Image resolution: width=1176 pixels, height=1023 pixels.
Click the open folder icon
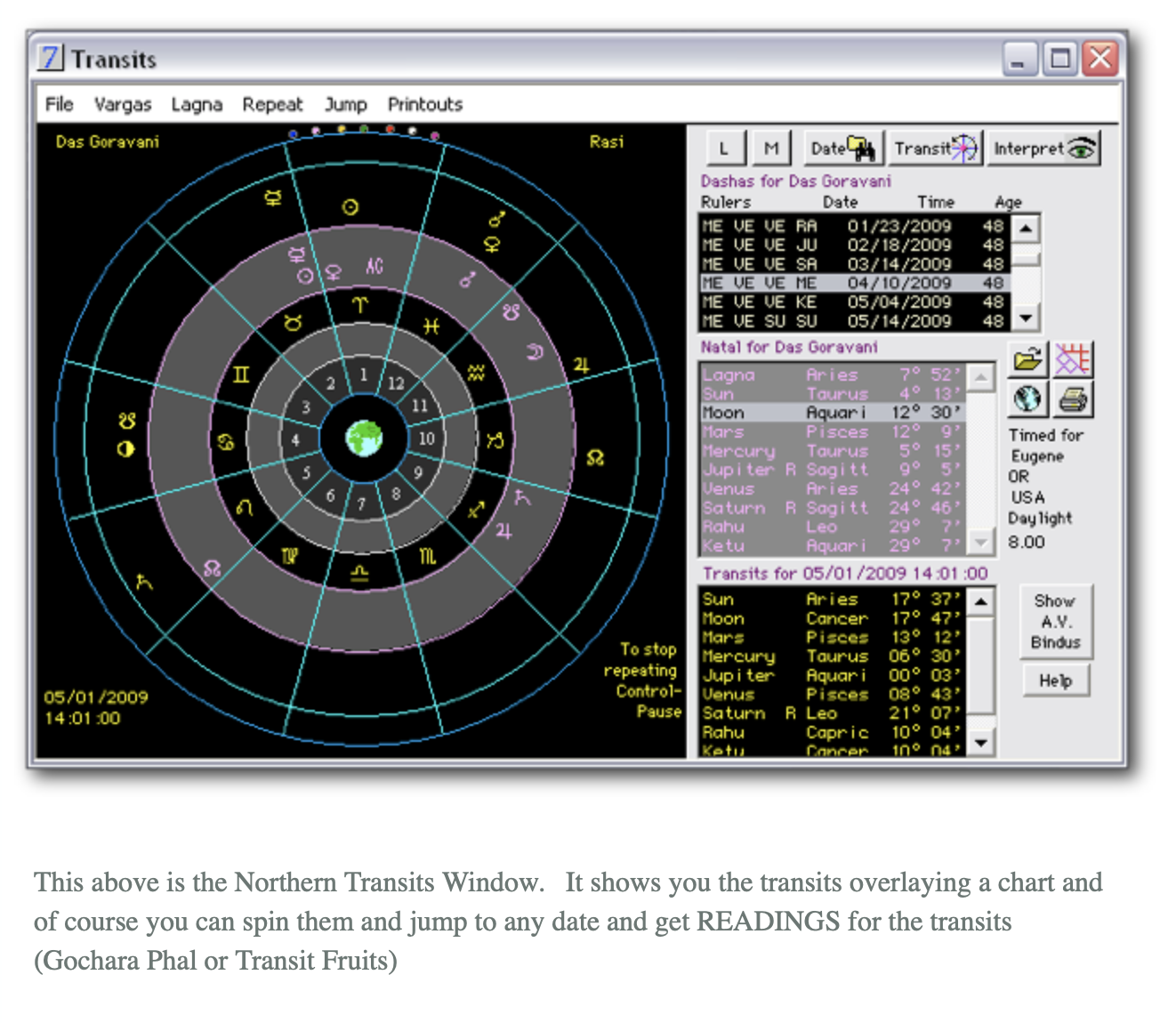[x=1027, y=360]
